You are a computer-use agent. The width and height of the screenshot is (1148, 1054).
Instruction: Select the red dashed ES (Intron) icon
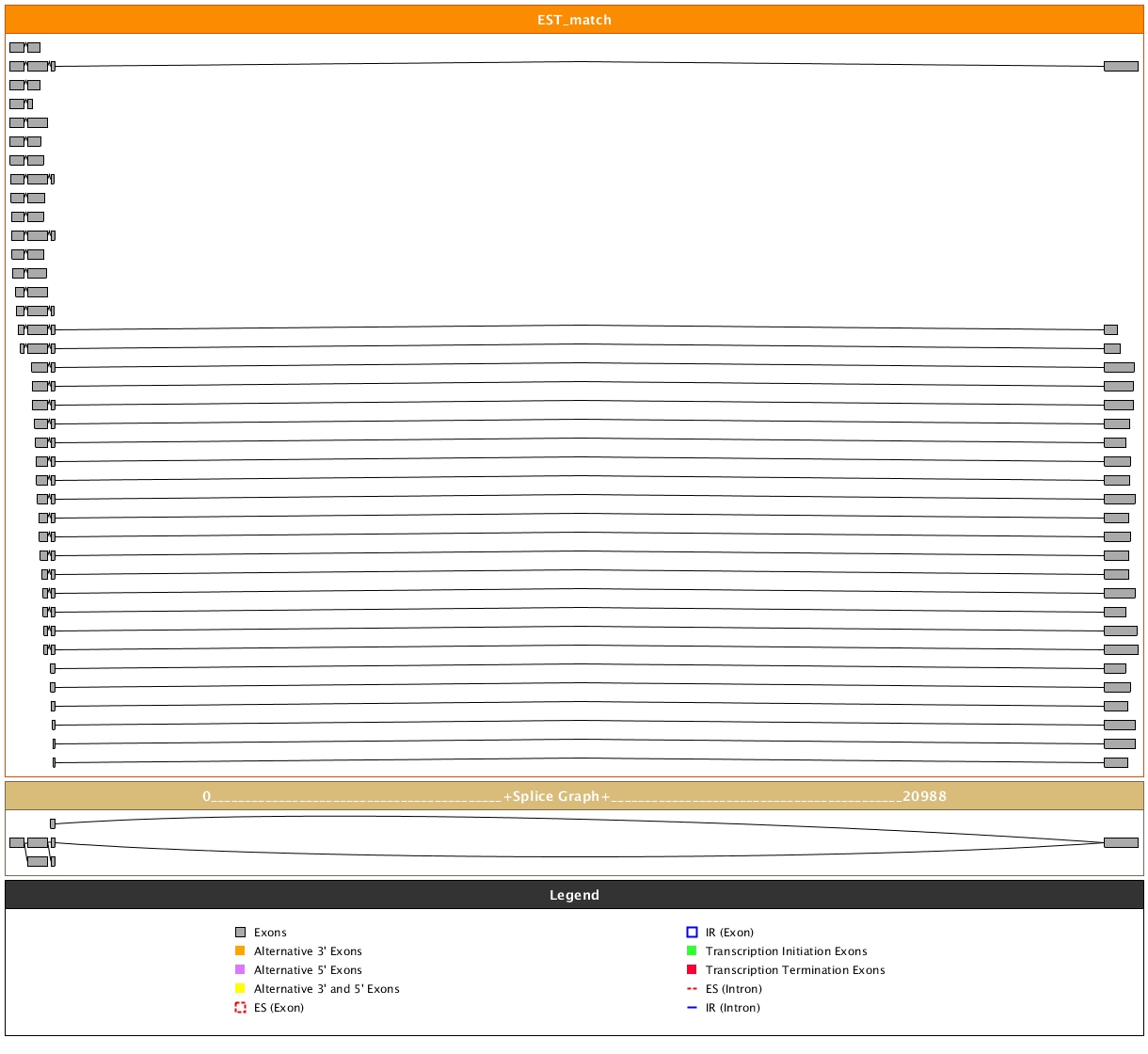tap(692, 989)
